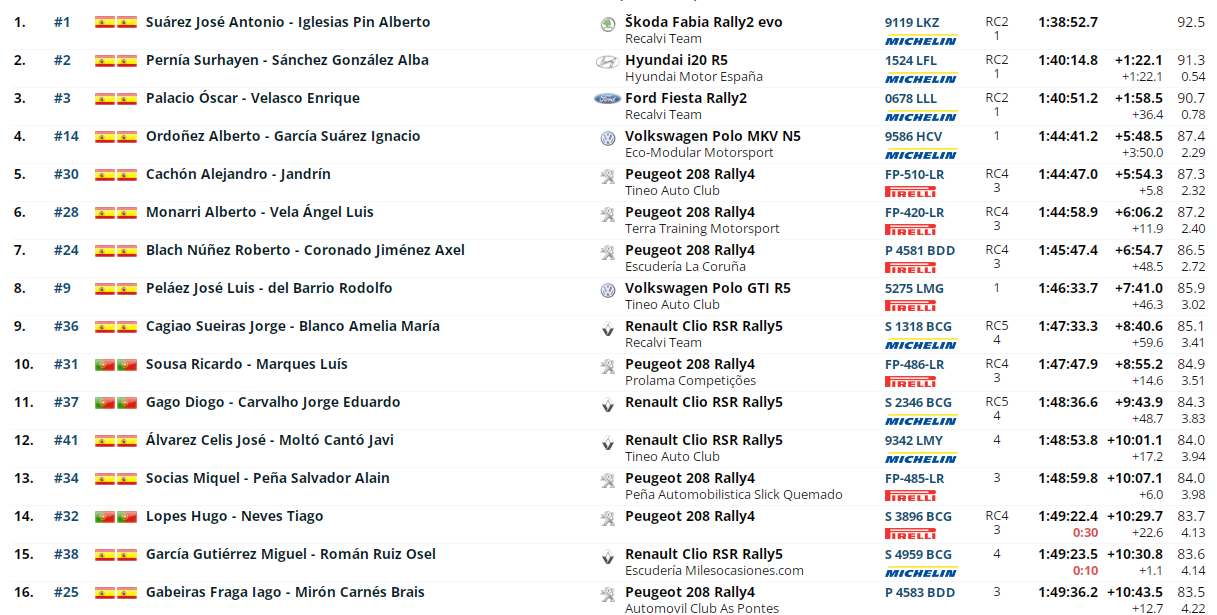Screen dimensions: 1217x615
Task: Open entry number #25 link
Action: pos(66,592)
